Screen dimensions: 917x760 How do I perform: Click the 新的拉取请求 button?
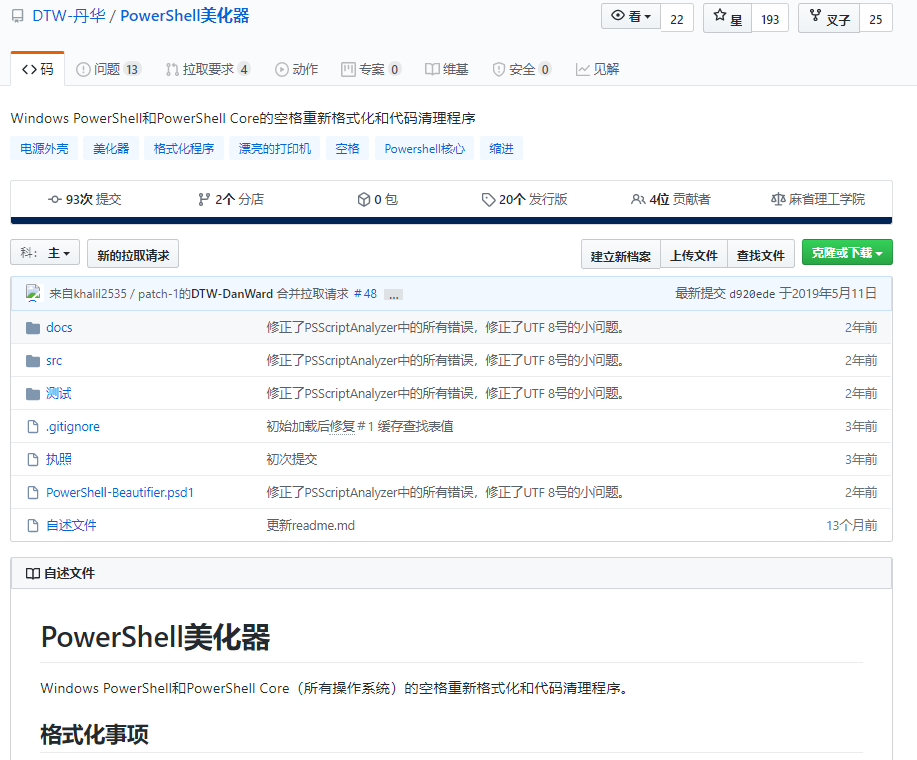(x=133, y=254)
